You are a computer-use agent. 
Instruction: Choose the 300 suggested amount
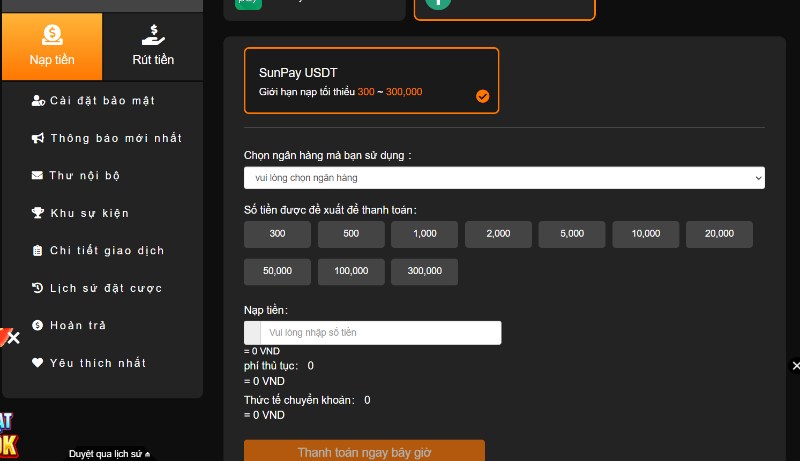tap(277, 234)
